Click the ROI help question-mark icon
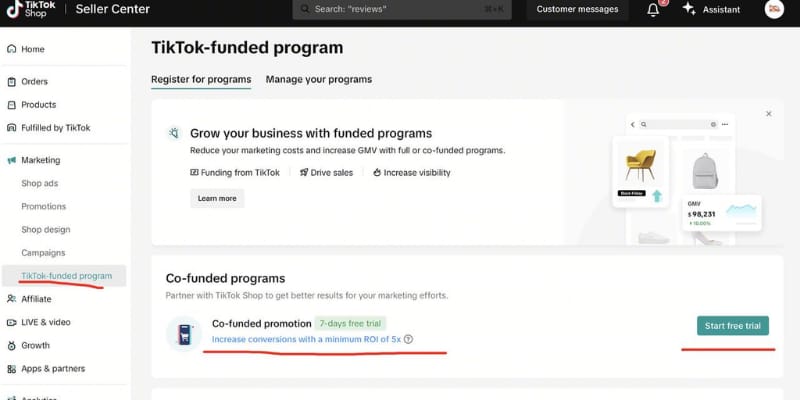 408,340
